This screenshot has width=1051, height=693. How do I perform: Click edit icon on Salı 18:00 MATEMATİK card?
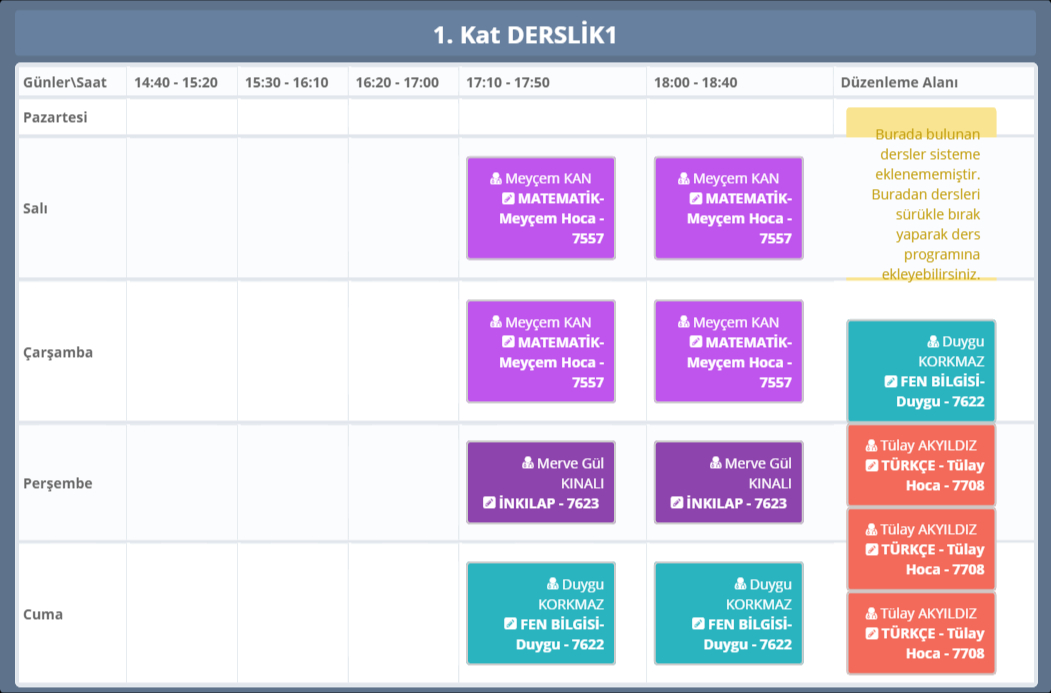(696, 199)
